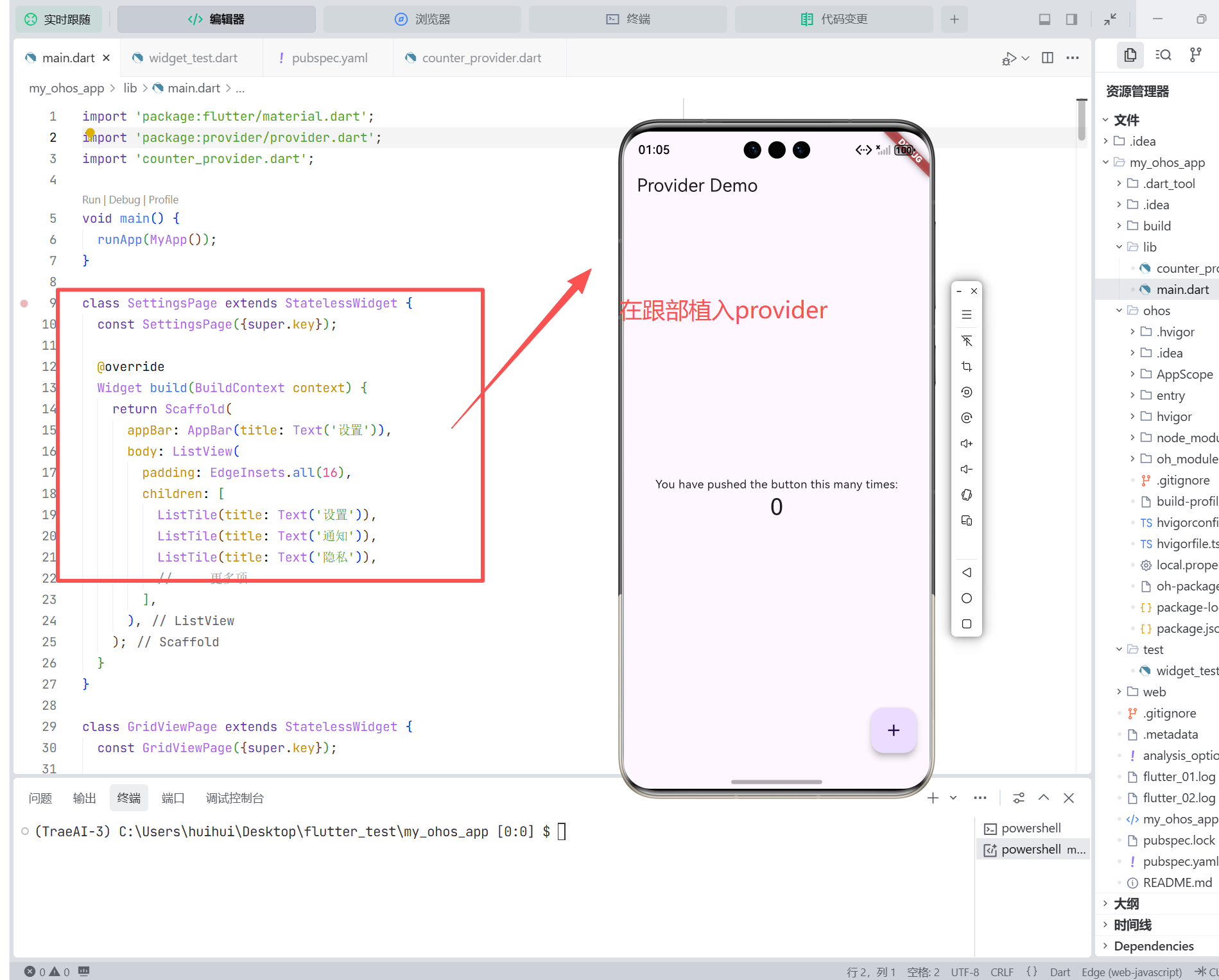Image resolution: width=1219 pixels, height=980 pixels.
Task: Close the bottom terminal panel
Action: click(x=1069, y=798)
